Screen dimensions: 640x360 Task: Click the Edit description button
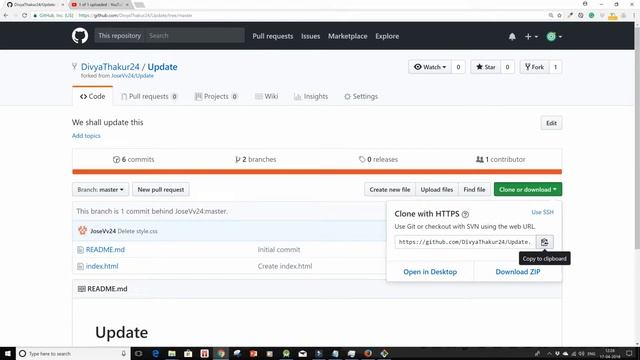pyautogui.click(x=551, y=123)
